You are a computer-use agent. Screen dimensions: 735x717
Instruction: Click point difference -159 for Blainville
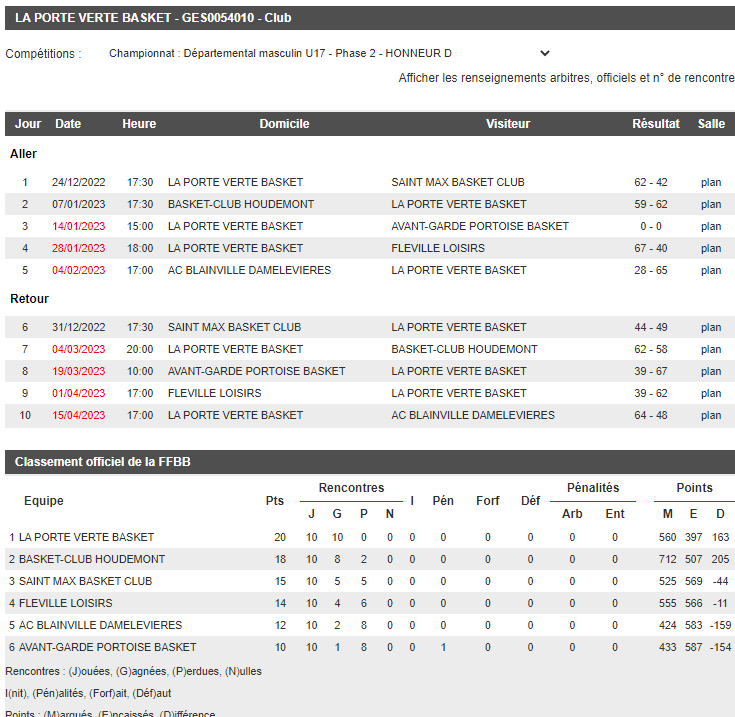click(720, 626)
